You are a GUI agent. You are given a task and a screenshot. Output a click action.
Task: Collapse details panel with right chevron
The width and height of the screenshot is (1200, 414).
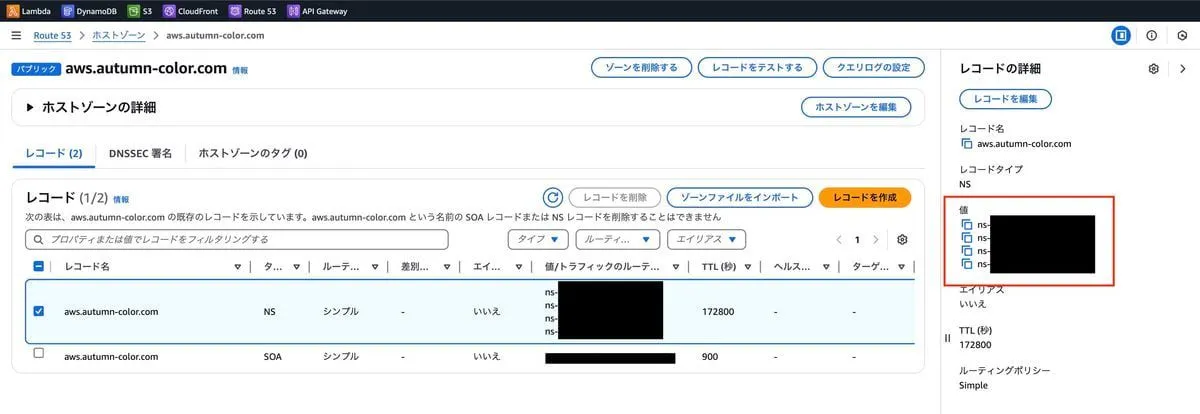pos(1182,69)
